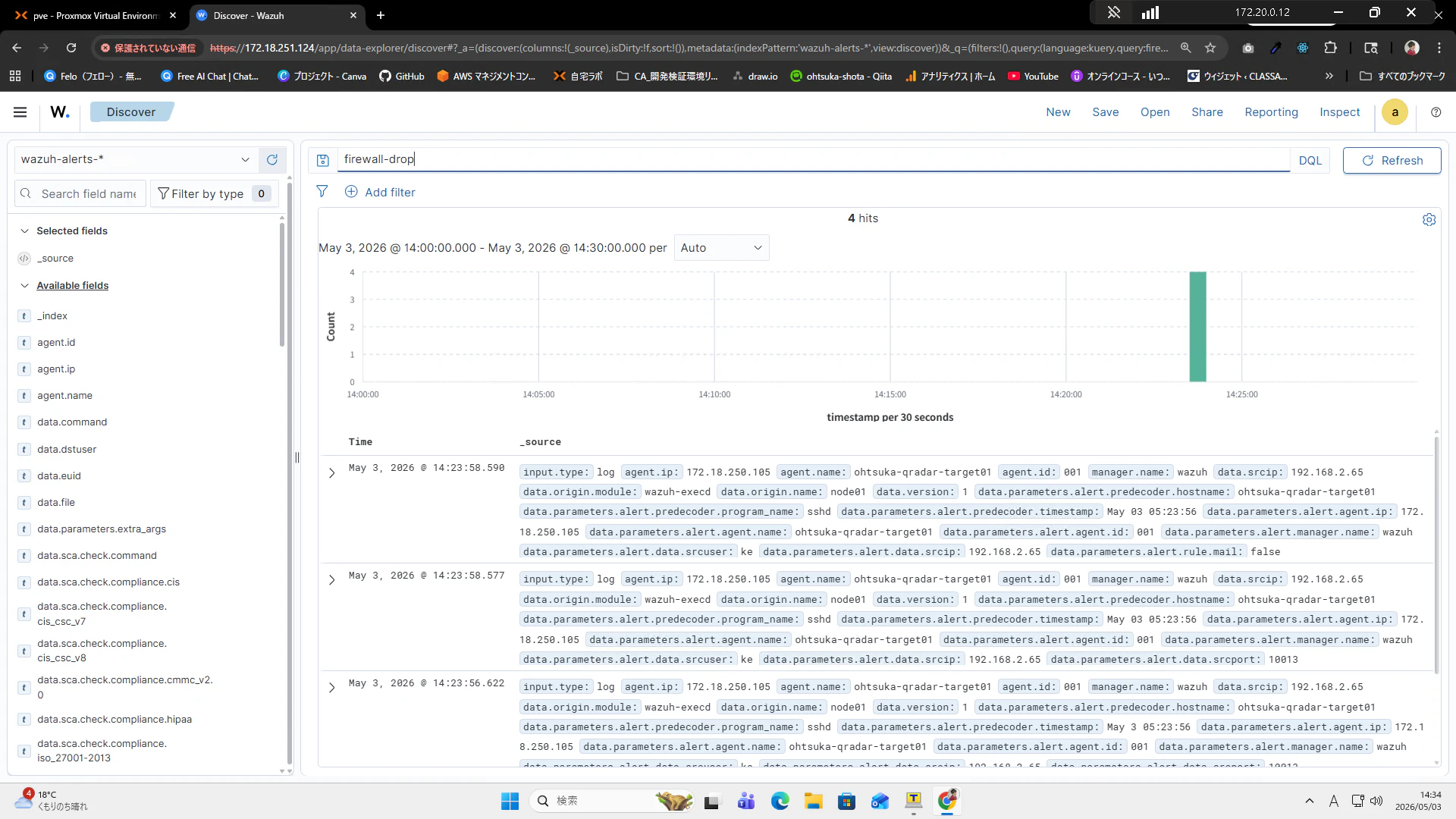Screen dimensions: 1456x819
Task: Click the Open menu item
Action: 1155,112
